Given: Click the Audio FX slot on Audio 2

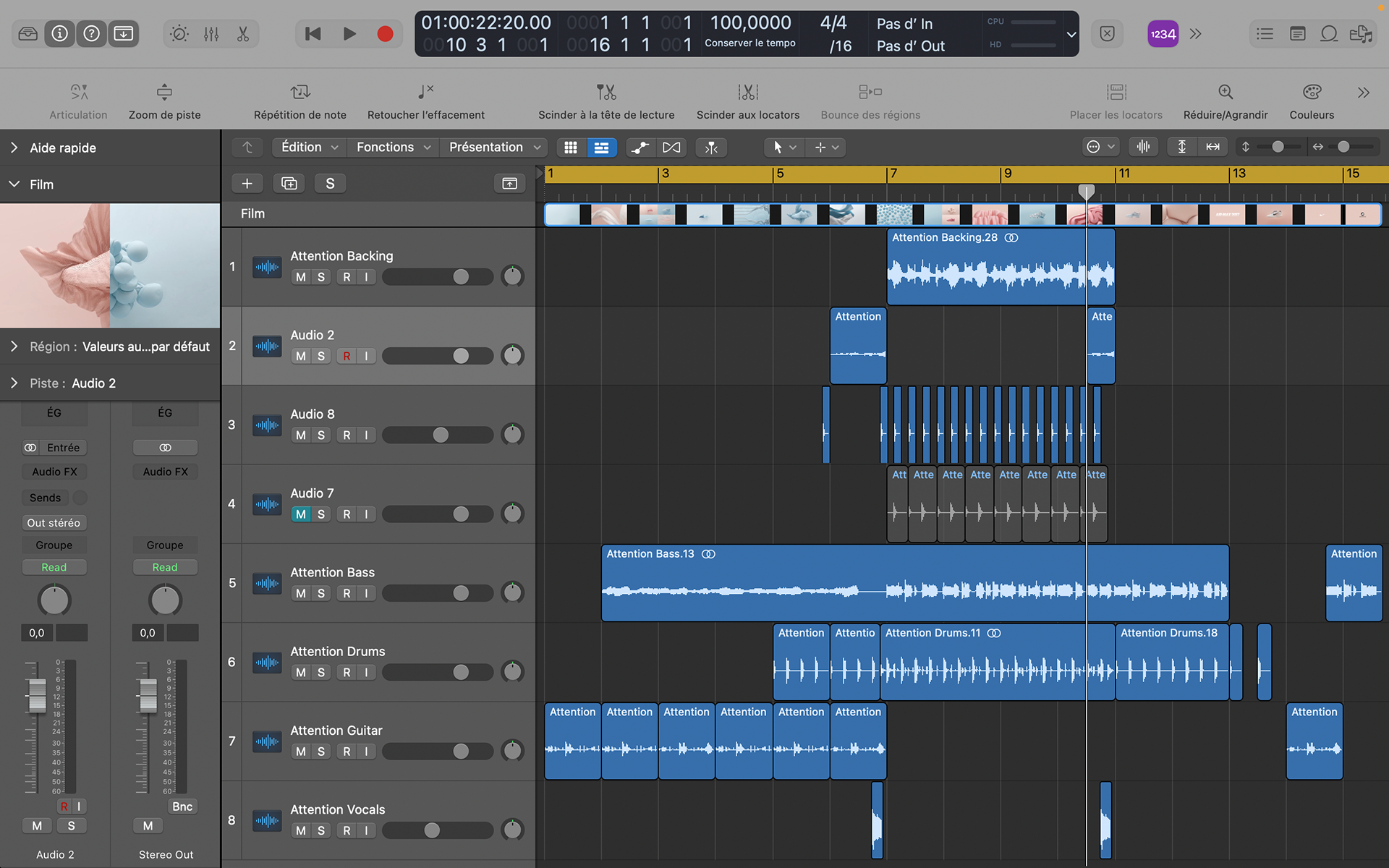Looking at the screenshot, I should coord(54,472).
